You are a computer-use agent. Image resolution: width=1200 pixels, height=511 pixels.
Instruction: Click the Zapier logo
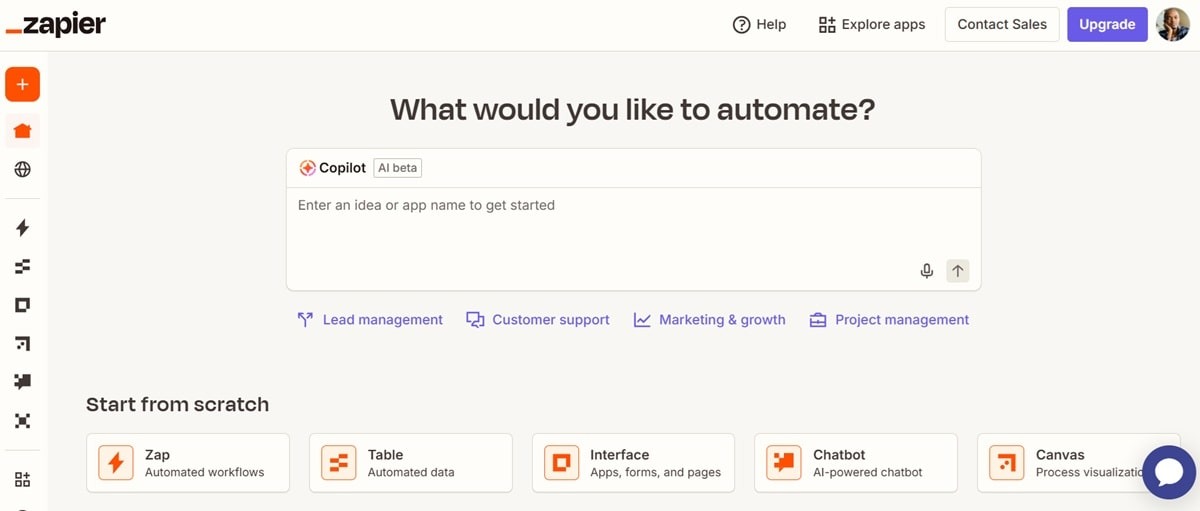(56, 25)
